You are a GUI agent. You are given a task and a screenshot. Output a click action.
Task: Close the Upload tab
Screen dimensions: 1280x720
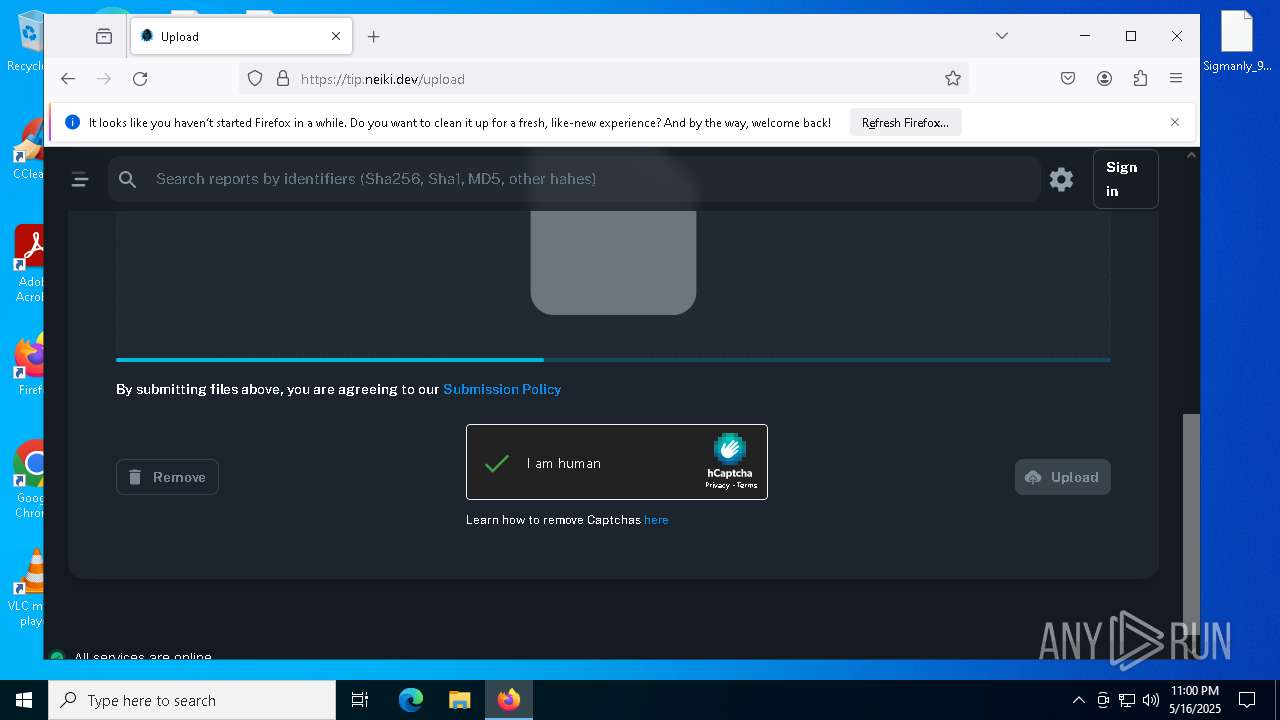(336, 36)
